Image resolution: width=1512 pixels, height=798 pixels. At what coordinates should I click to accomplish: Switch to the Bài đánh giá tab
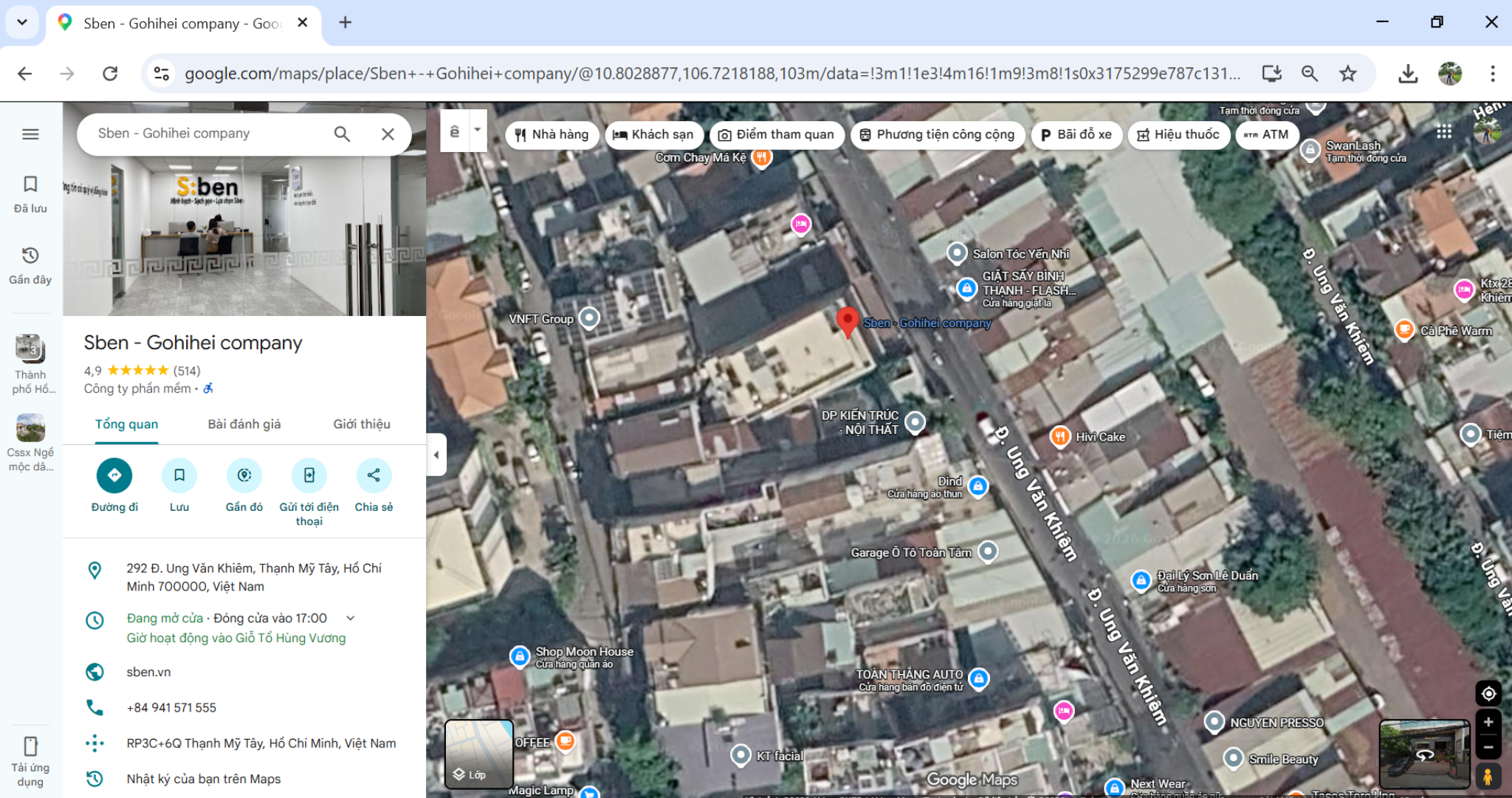[244, 424]
